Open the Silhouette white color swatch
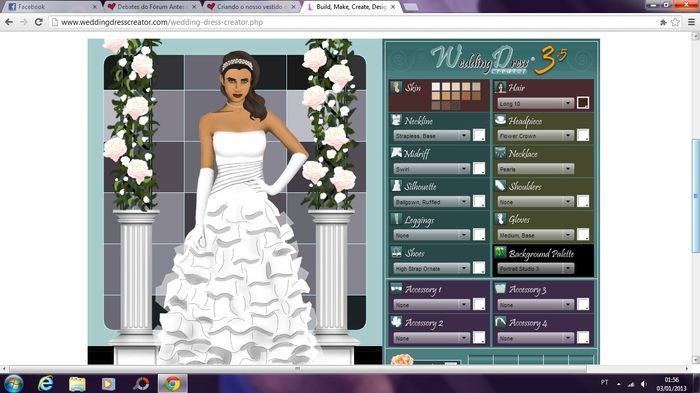This screenshot has width=700, height=393. 479,201
